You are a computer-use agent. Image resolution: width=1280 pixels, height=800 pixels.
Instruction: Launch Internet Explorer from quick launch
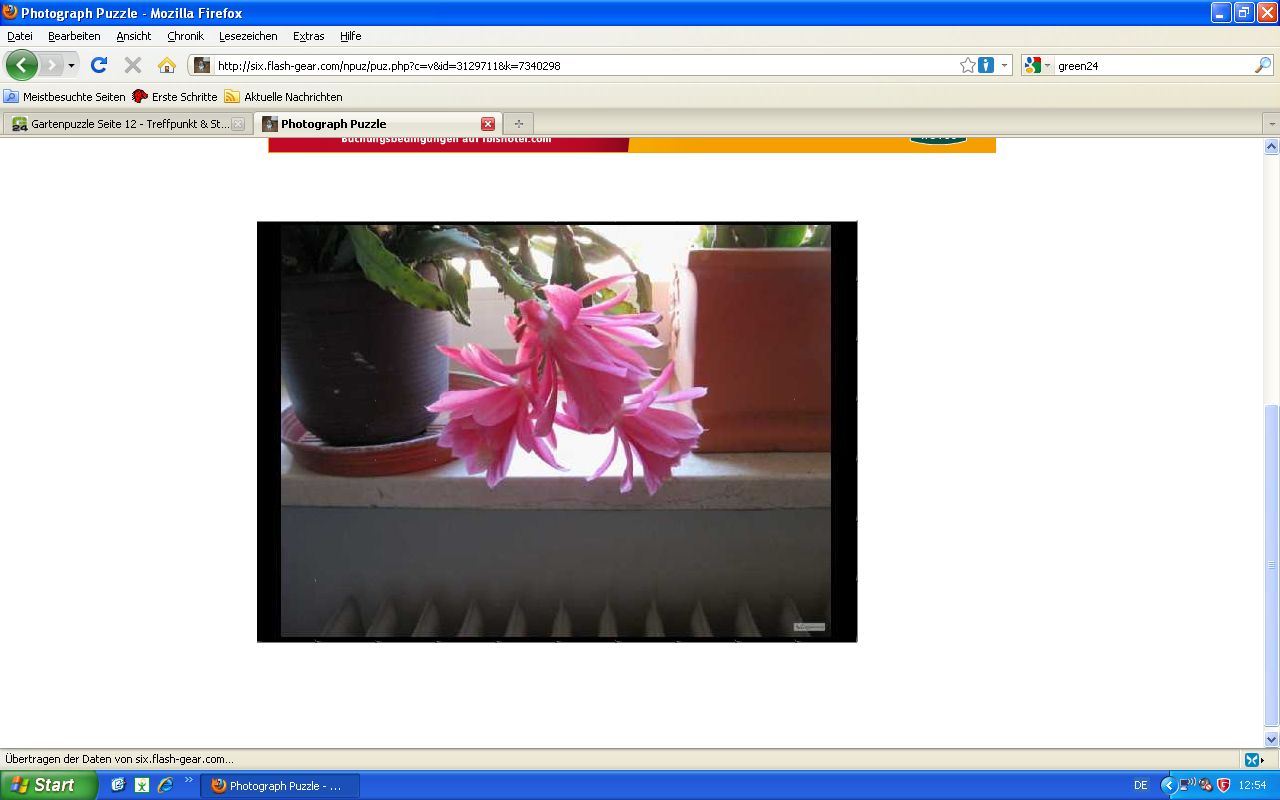tap(165, 785)
